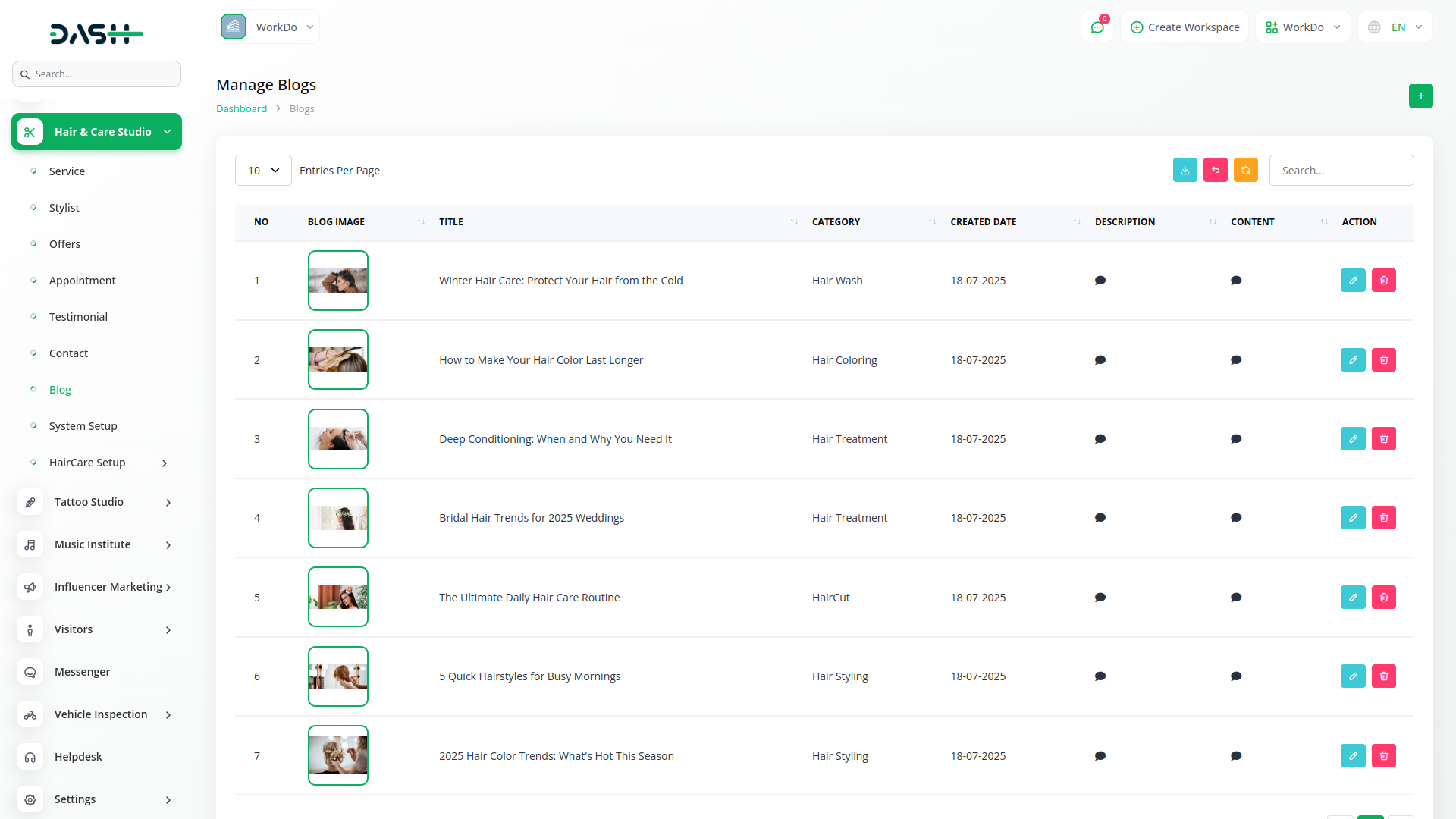The width and height of the screenshot is (1456, 819).
Task: Open the entries per page dropdown
Action: tap(263, 171)
